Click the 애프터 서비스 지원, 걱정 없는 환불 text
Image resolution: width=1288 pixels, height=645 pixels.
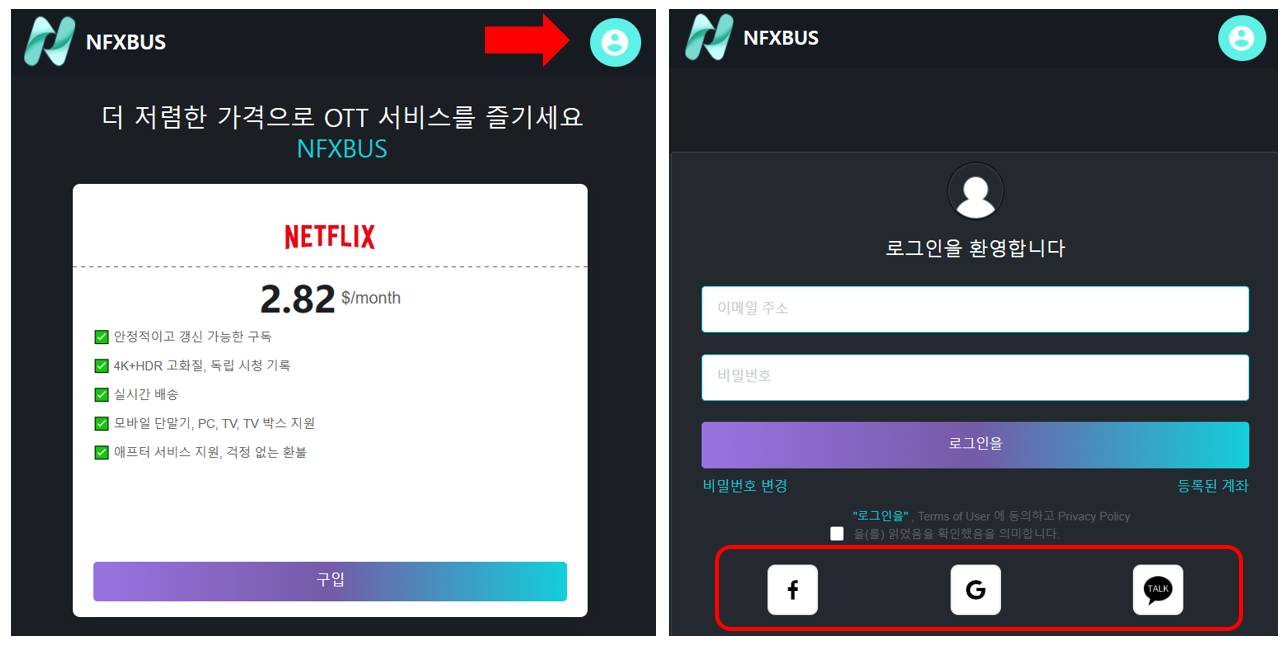(x=210, y=452)
